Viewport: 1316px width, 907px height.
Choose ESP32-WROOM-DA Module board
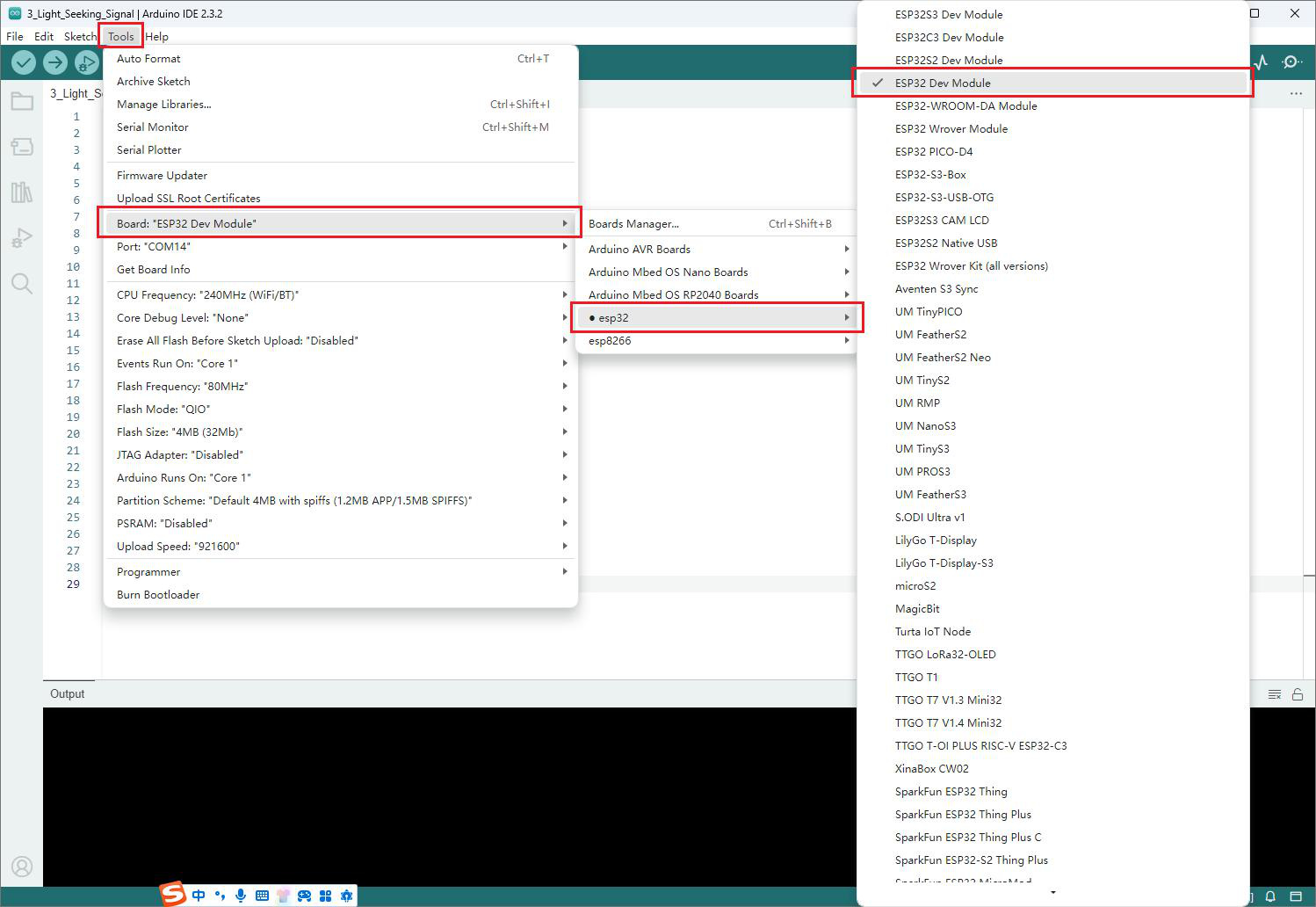pyautogui.click(x=1052, y=105)
